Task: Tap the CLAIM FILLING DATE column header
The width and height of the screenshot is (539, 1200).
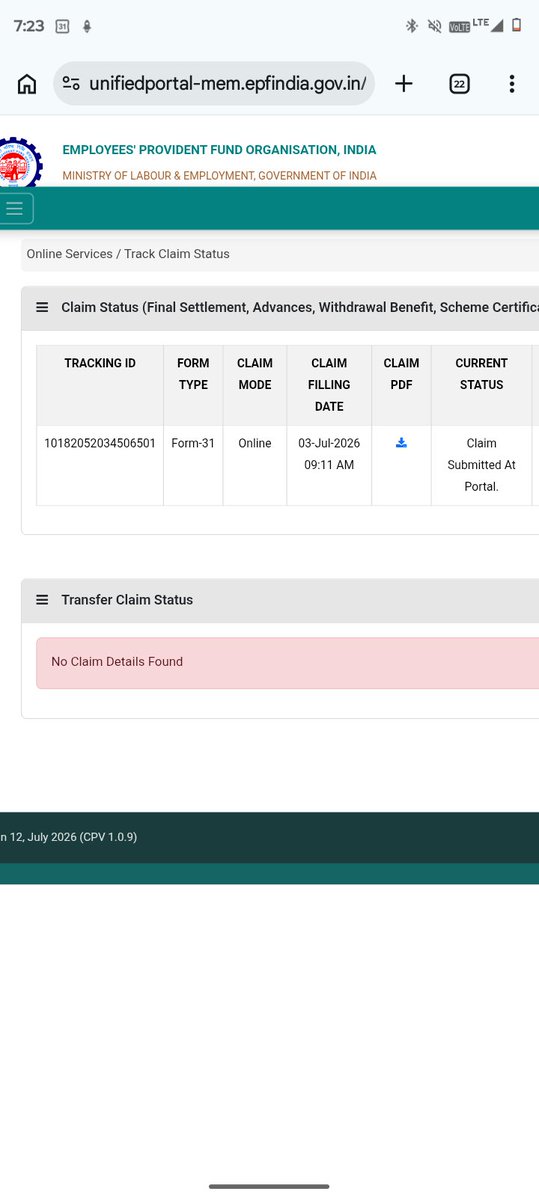Action: 329,385
